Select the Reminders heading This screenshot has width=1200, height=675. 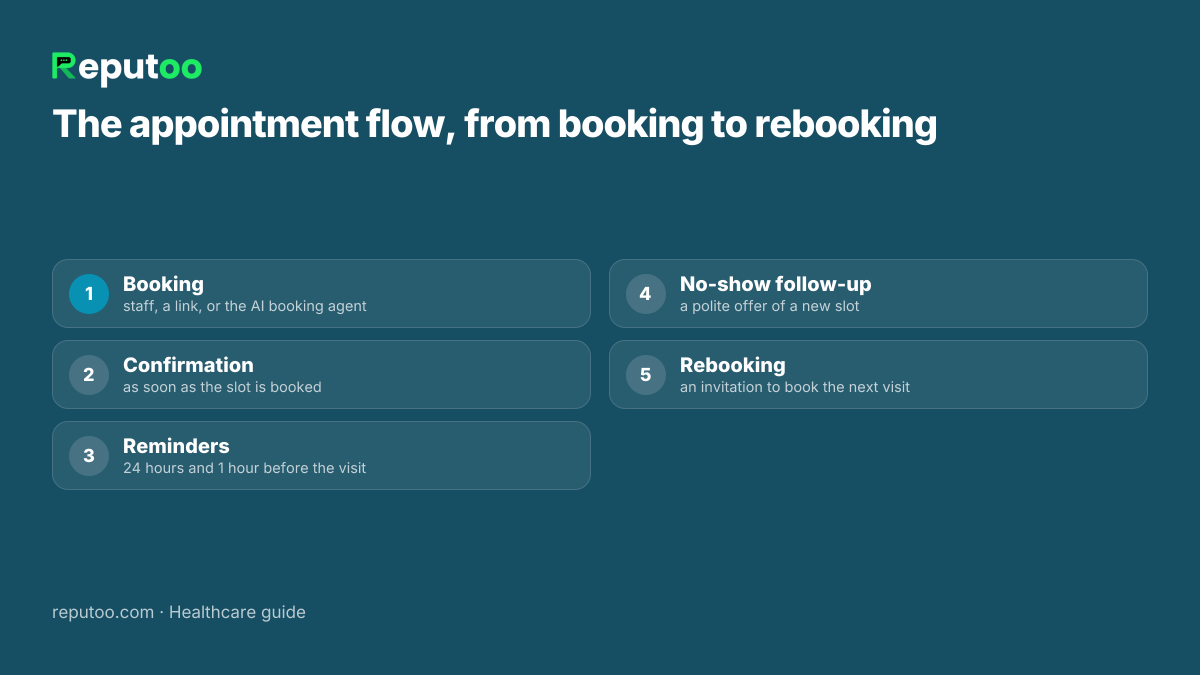pyautogui.click(x=176, y=446)
